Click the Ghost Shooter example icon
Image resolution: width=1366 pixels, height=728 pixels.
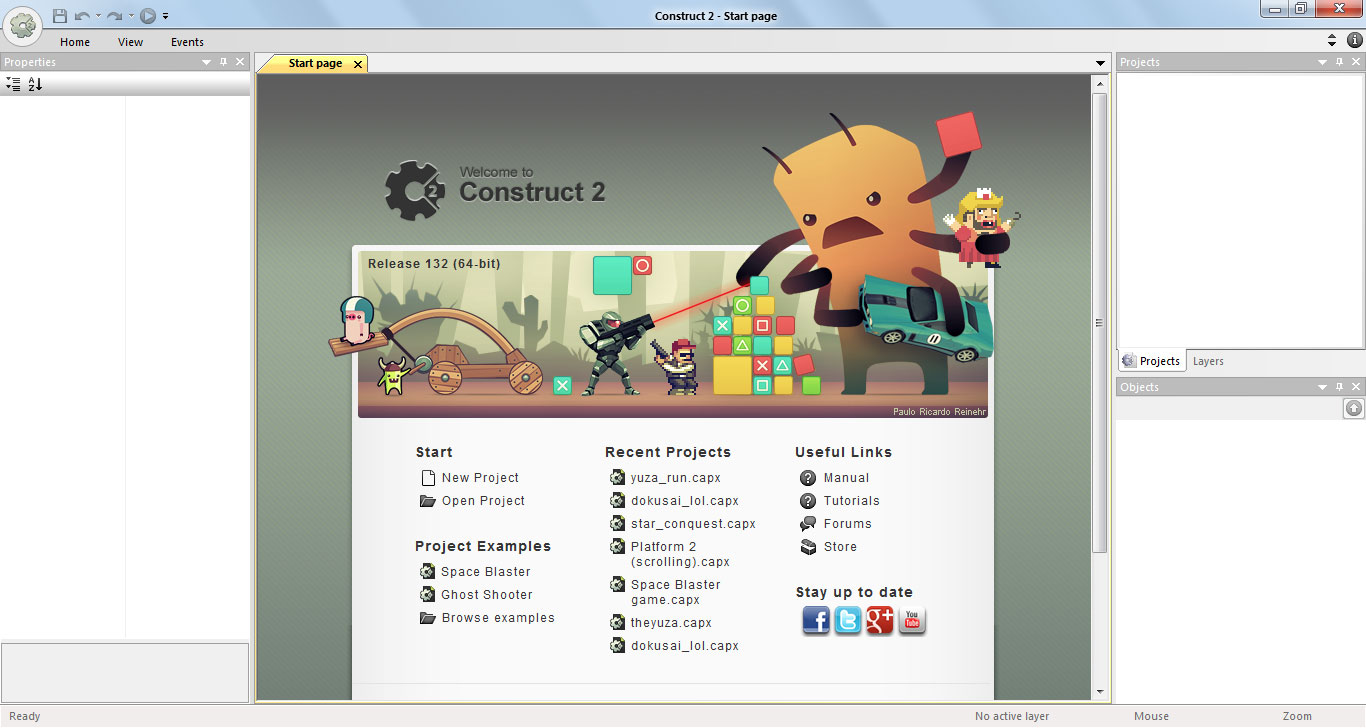tap(428, 595)
